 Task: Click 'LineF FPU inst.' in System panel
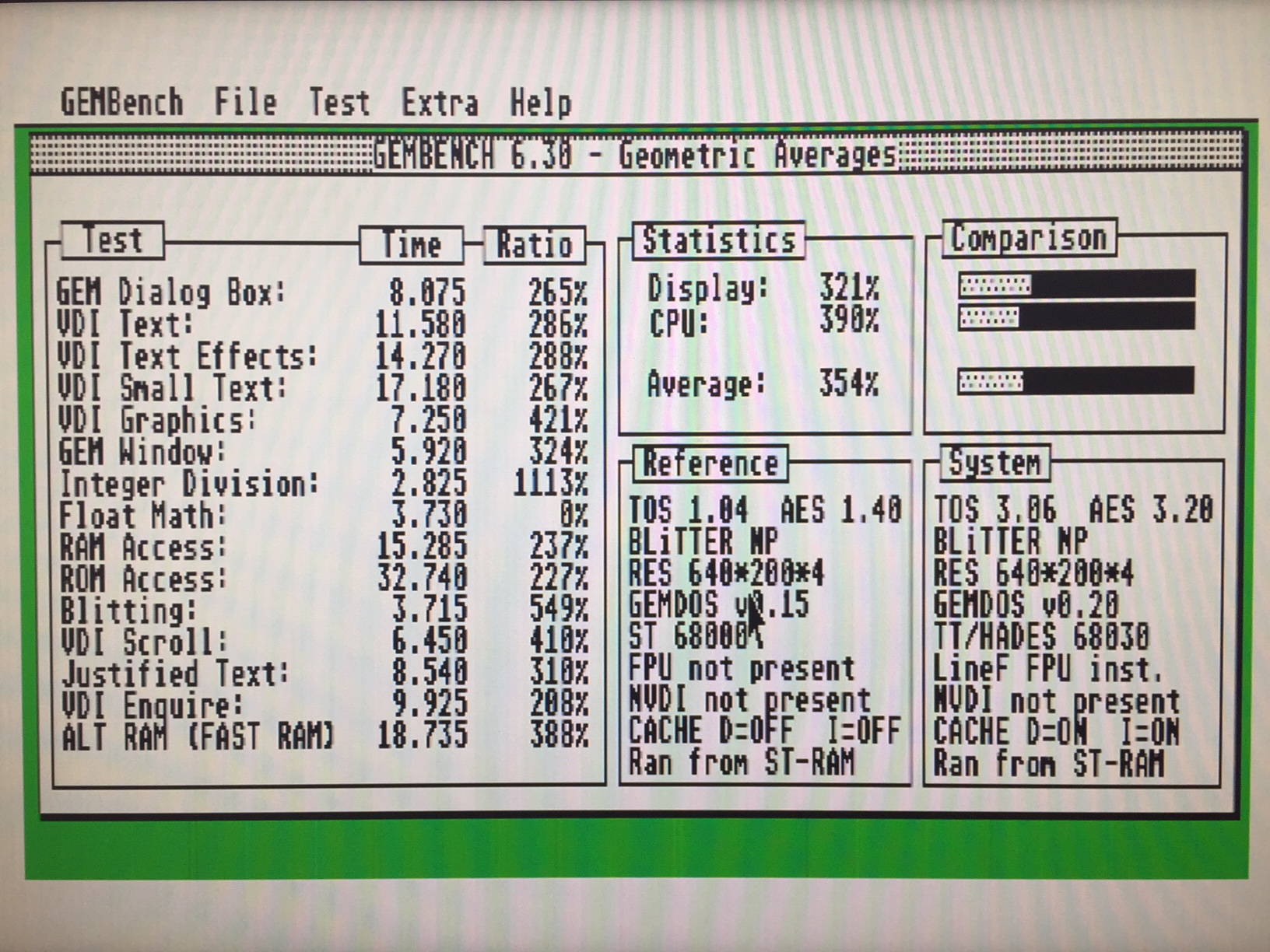click(x=1048, y=668)
